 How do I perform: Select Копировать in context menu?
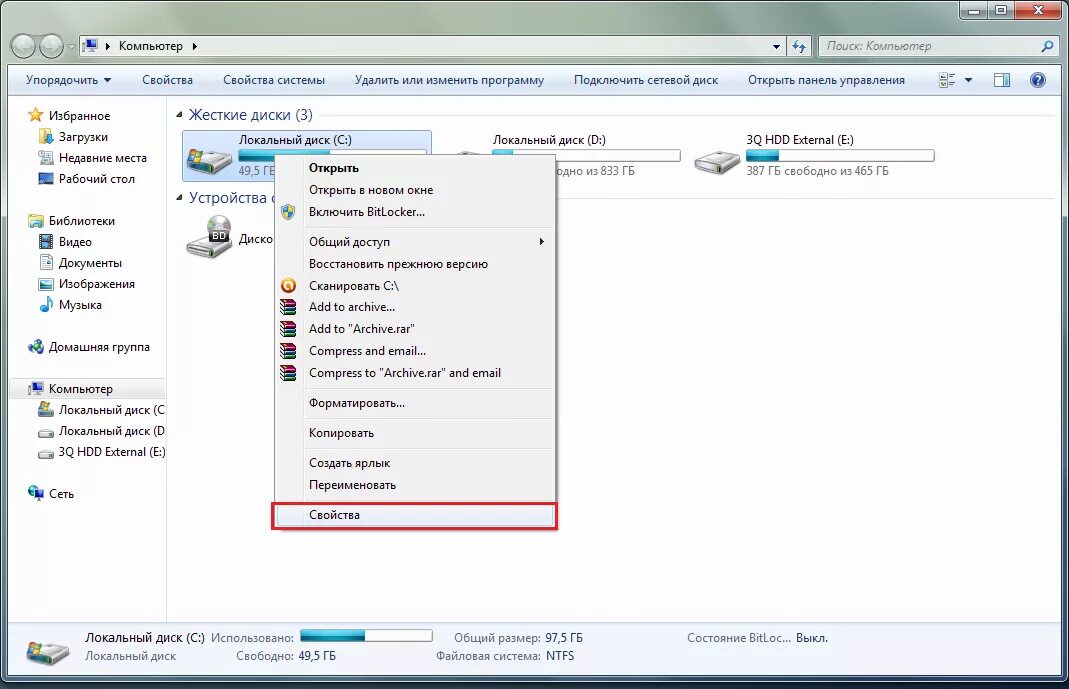tap(341, 433)
